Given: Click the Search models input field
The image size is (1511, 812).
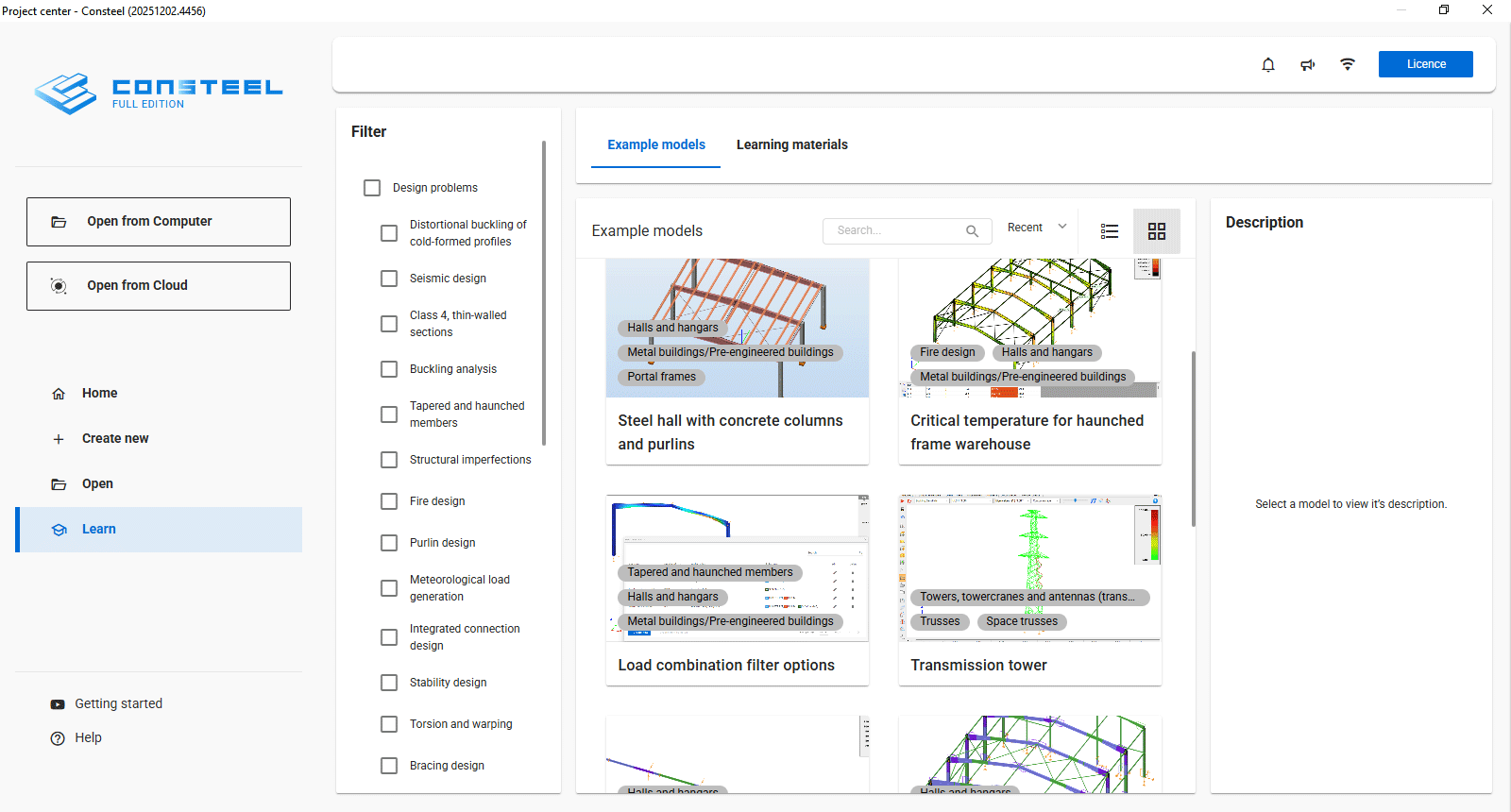Looking at the screenshot, I should 907,231.
